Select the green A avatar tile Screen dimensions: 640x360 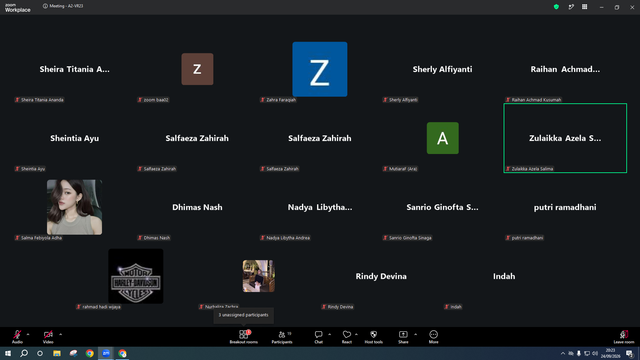tap(442, 138)
